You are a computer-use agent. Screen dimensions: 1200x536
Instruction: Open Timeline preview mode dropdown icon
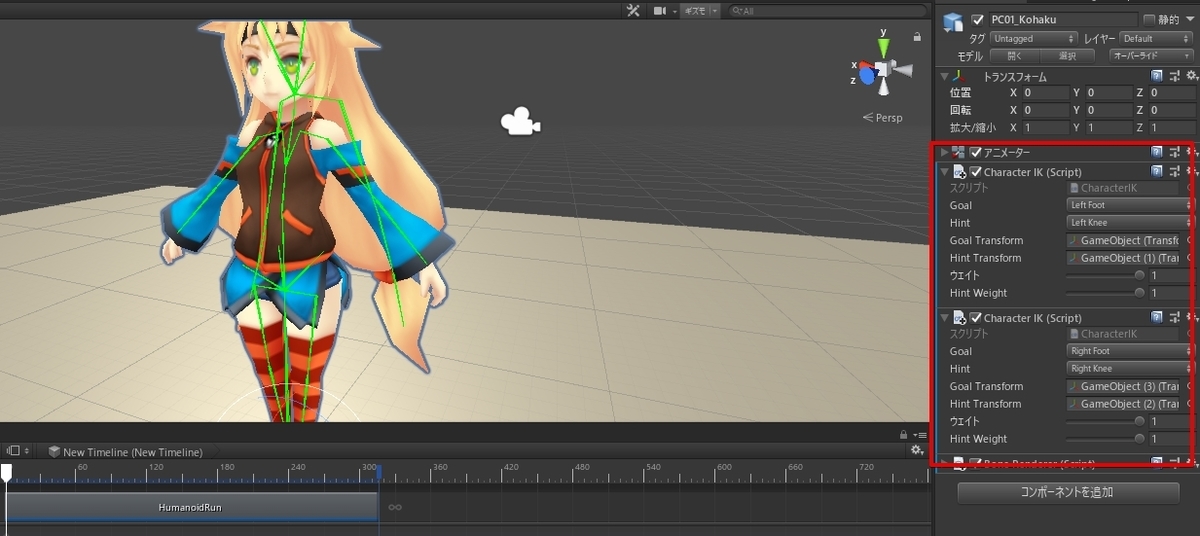pyautogui.click(x=18, y=452)
